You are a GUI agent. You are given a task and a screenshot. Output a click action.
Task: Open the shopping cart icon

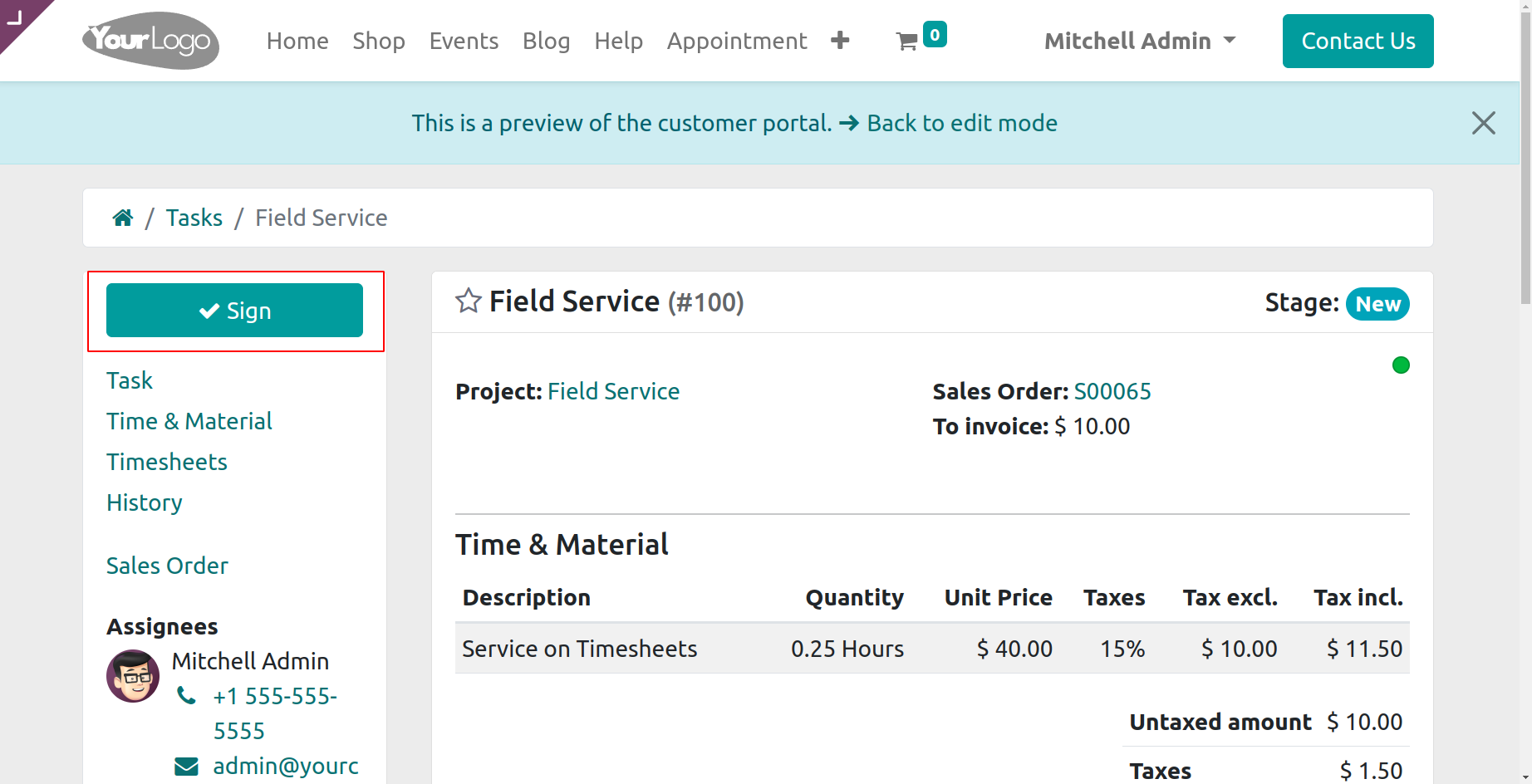click(x=906, y=42)
